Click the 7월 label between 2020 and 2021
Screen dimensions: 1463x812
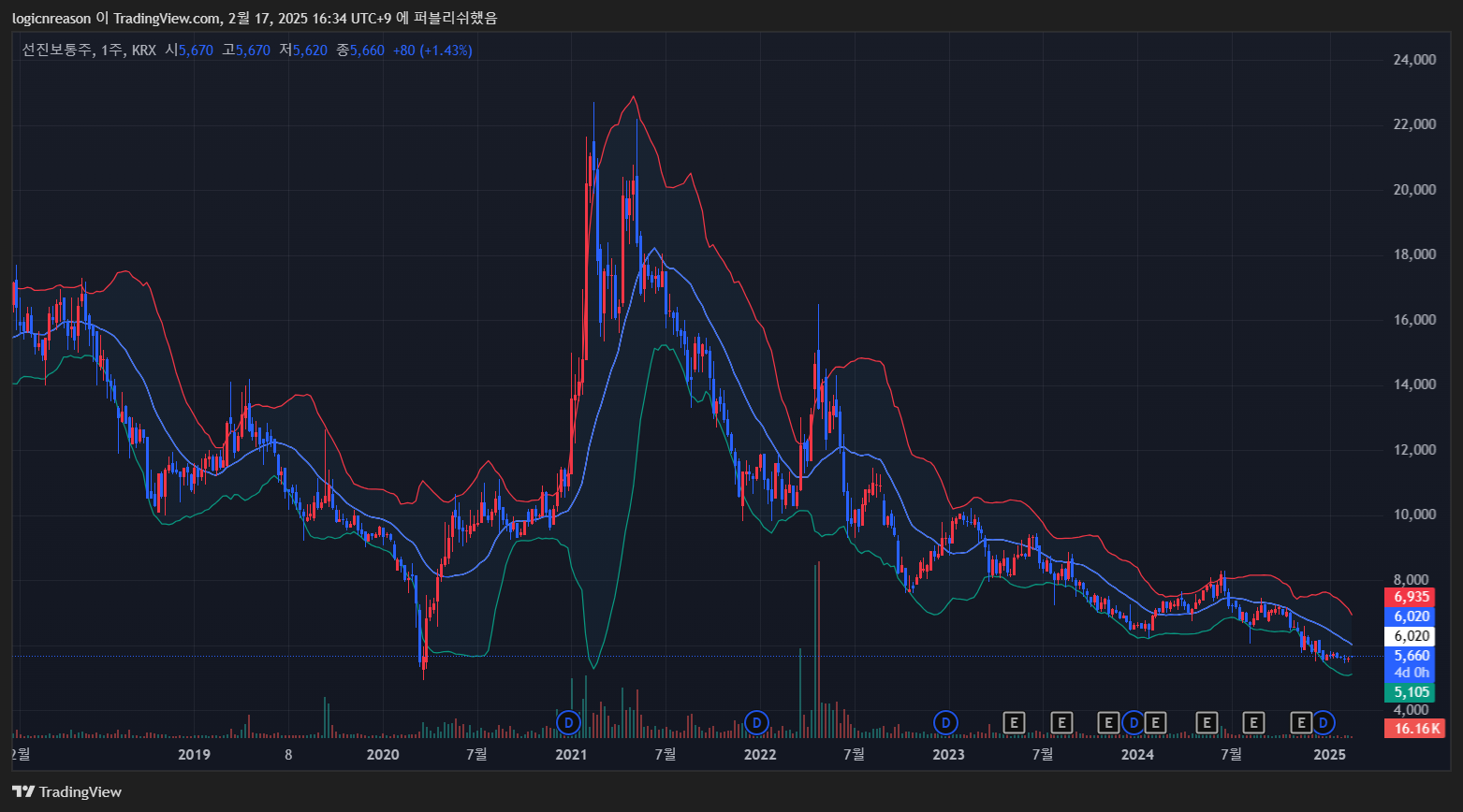[x=476, y=754]
